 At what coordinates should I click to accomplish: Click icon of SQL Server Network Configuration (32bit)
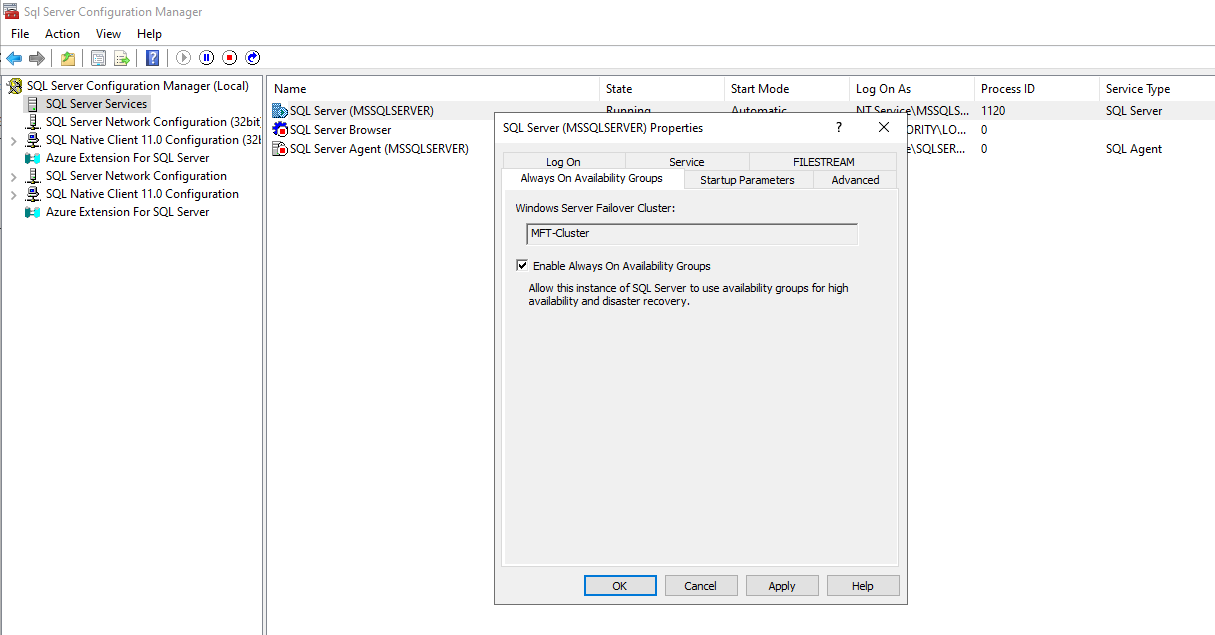(33, 122)
